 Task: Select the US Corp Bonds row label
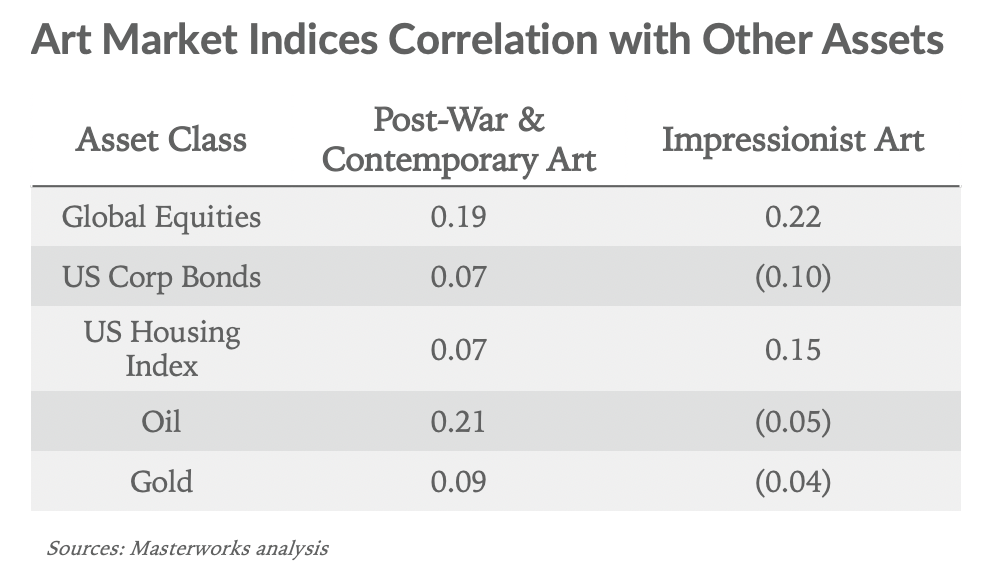click(161, 276)
